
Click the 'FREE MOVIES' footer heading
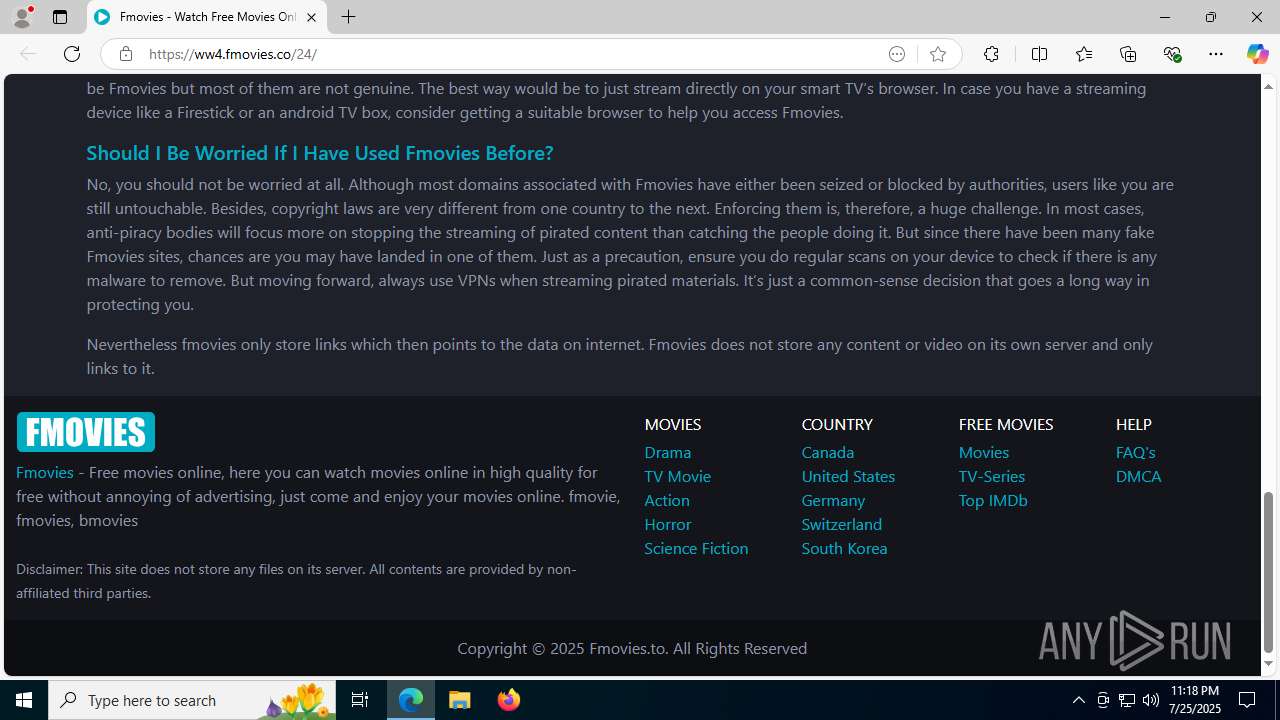point(1005,424)
